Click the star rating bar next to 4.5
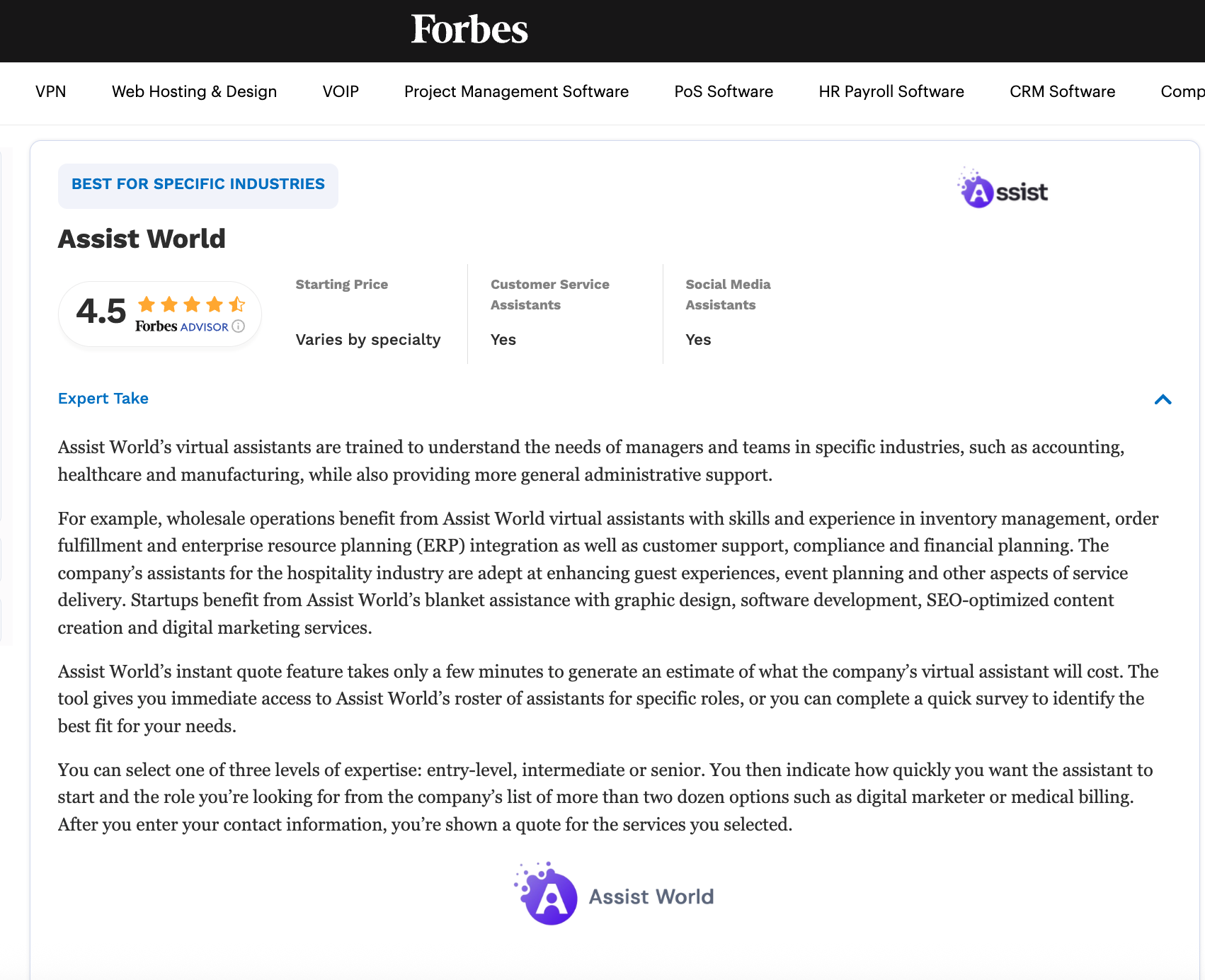The width and height of the screenshot is (1205, 980). (x=190, y=304)
